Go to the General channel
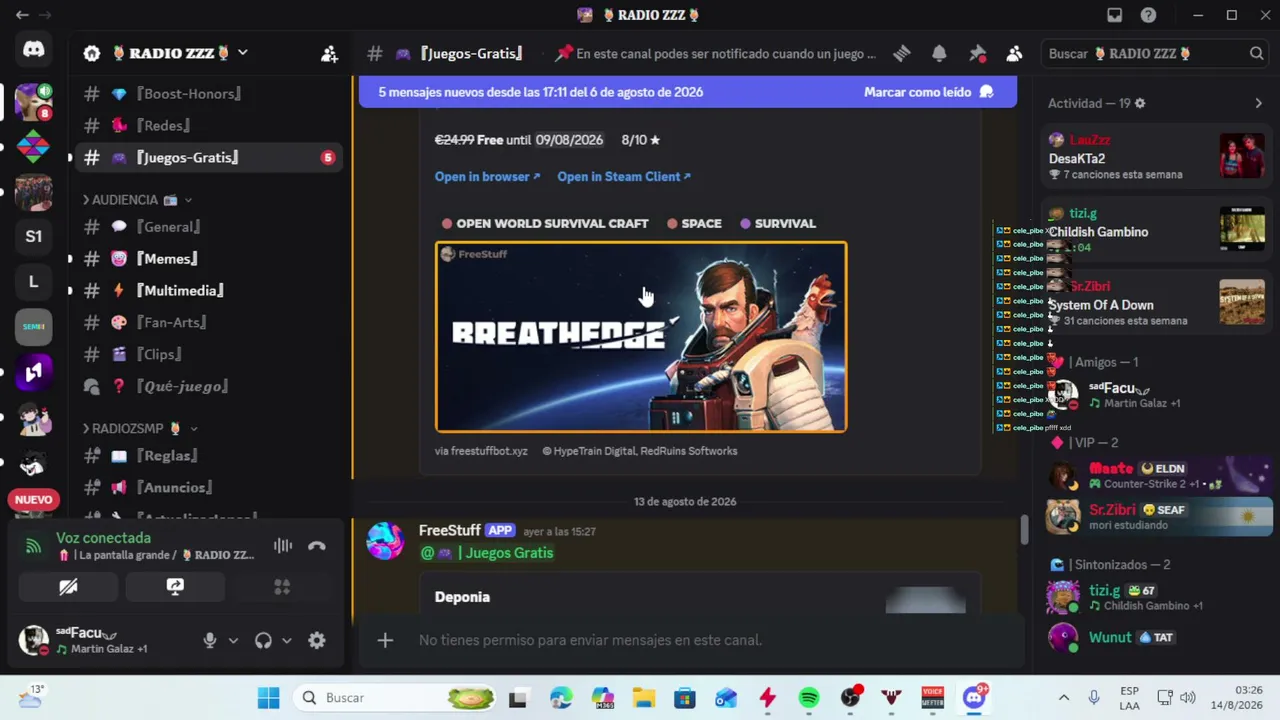 pos(208,227)
